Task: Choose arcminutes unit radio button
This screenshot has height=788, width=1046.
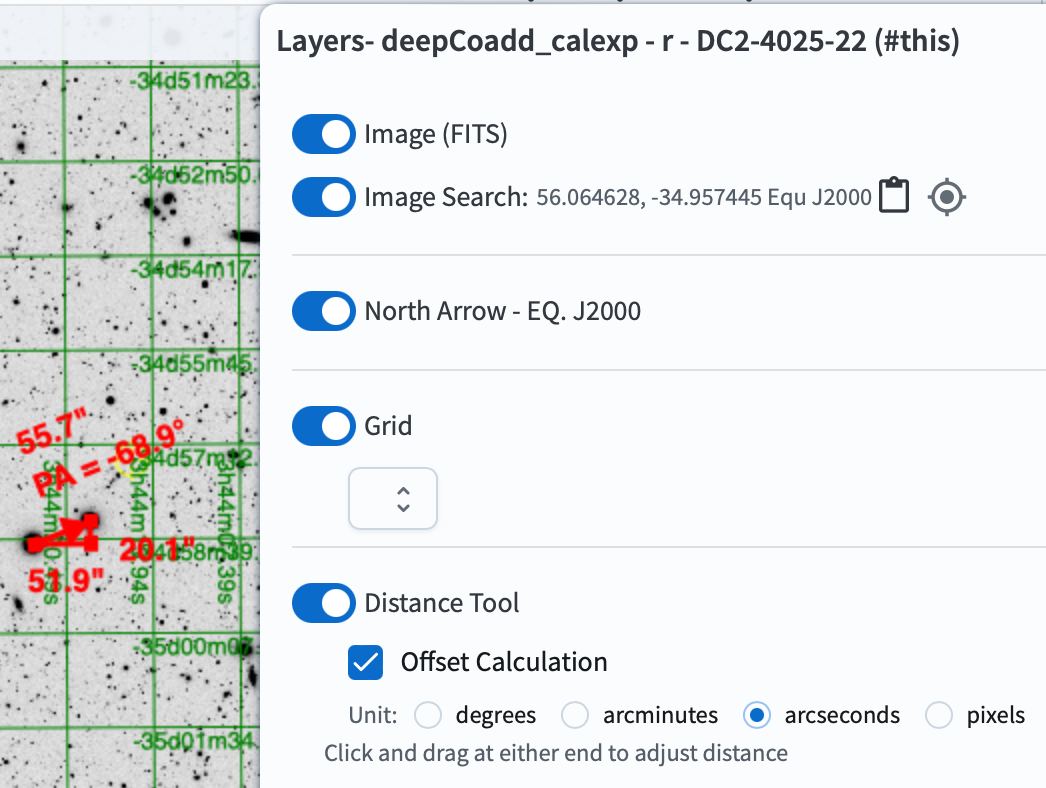Action: pyautogui.click(x=575, y=716)
